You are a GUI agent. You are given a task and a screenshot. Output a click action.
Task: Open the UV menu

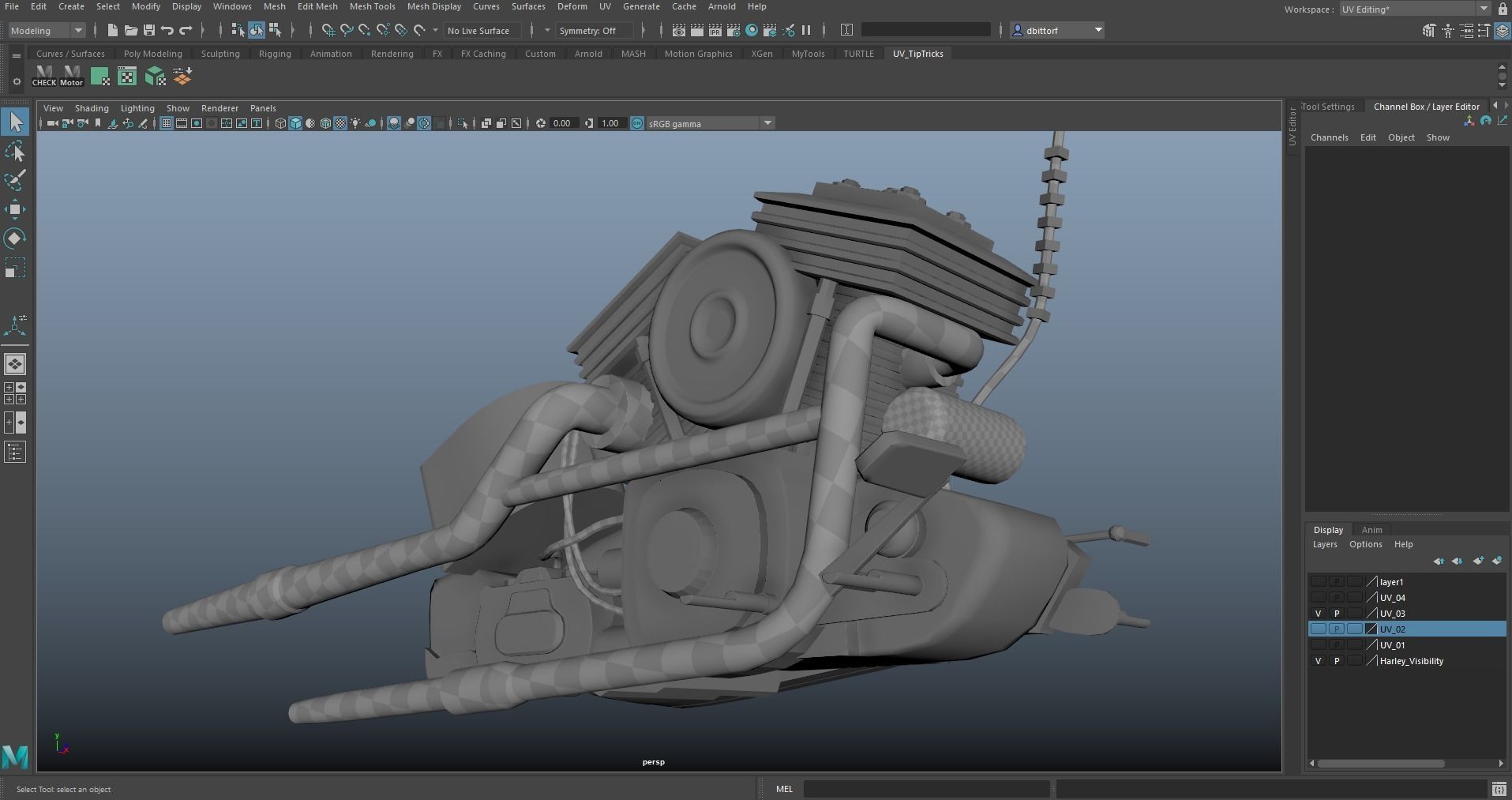coord(605,6)
